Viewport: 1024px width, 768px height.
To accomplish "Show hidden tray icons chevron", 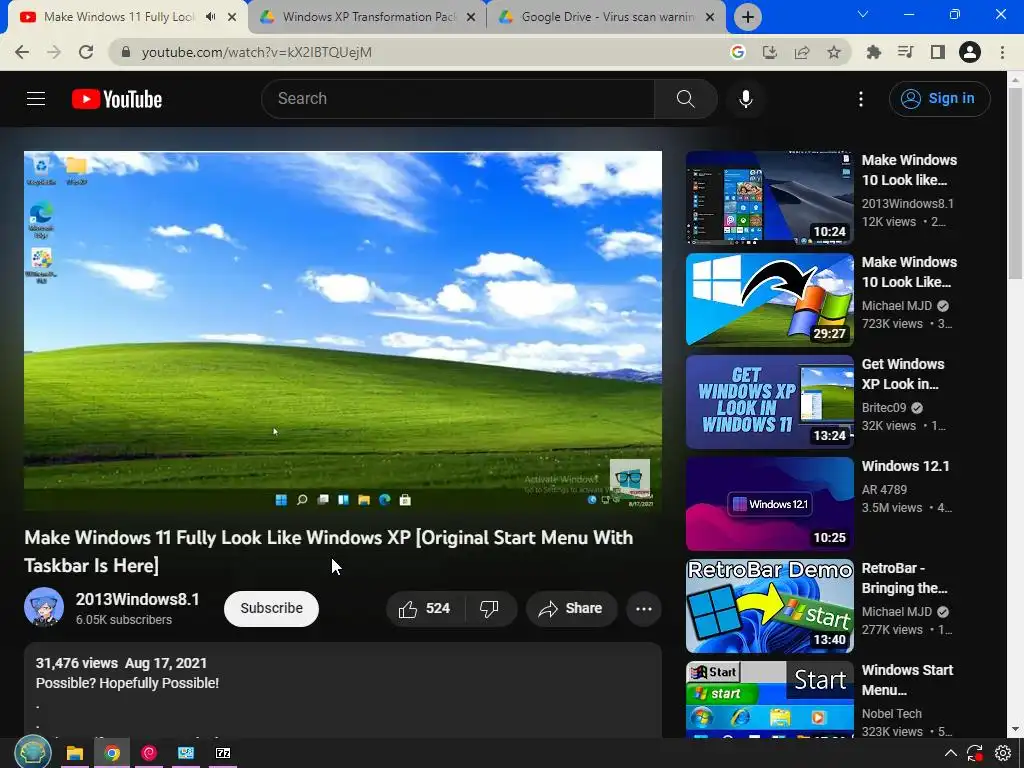I will click(951, 753).
